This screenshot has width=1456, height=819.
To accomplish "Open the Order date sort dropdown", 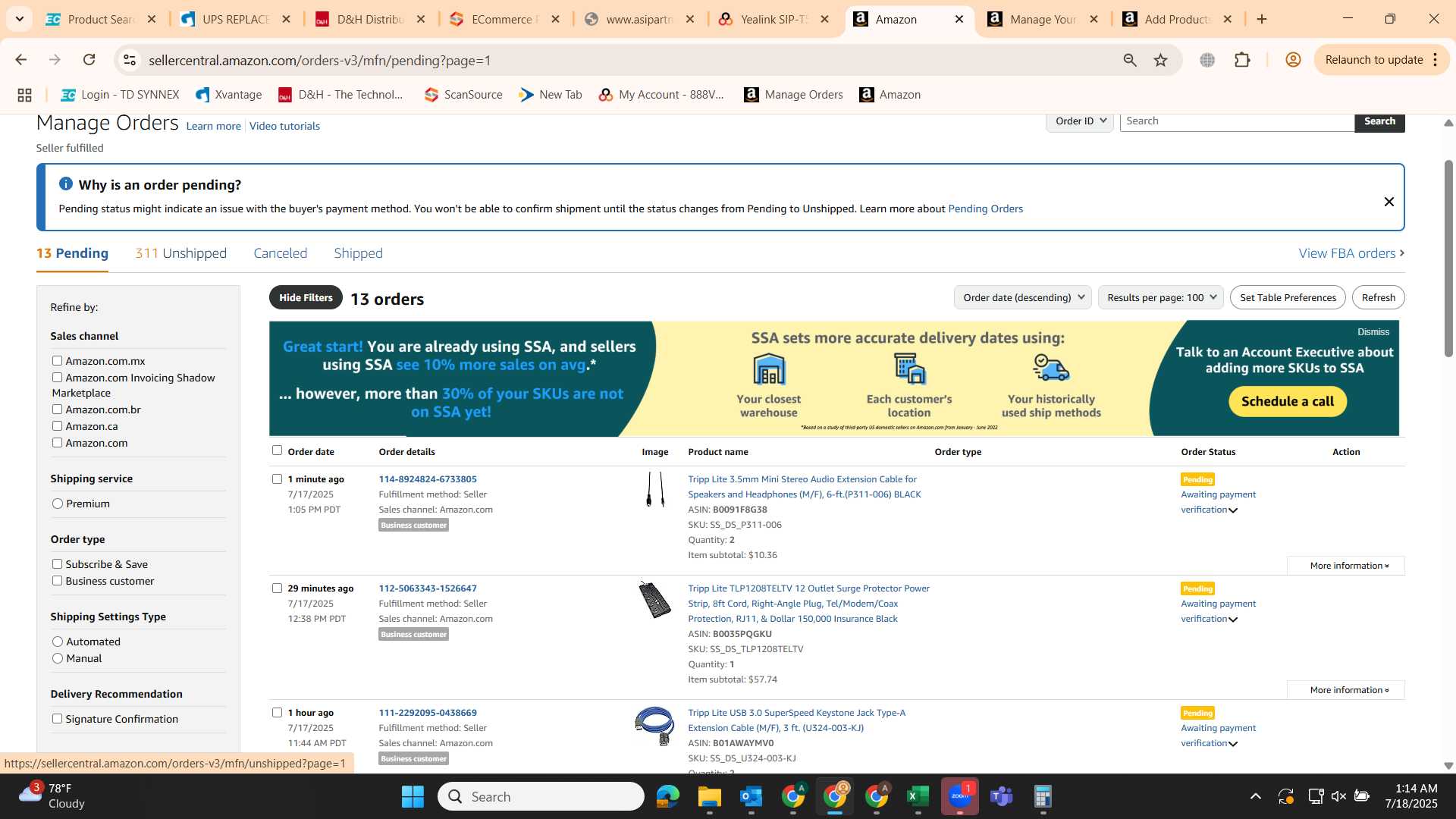I will coord(1022,297).
